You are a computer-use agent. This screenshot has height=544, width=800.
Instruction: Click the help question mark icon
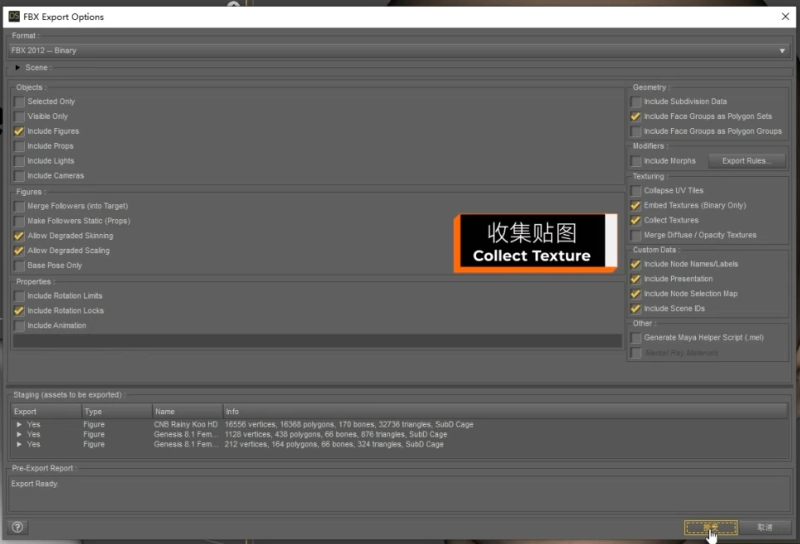(x=17, y=527)
